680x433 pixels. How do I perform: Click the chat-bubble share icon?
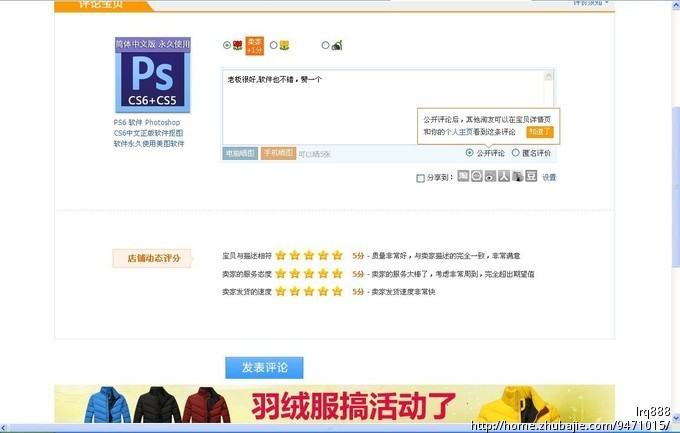(x=477, y=176)
